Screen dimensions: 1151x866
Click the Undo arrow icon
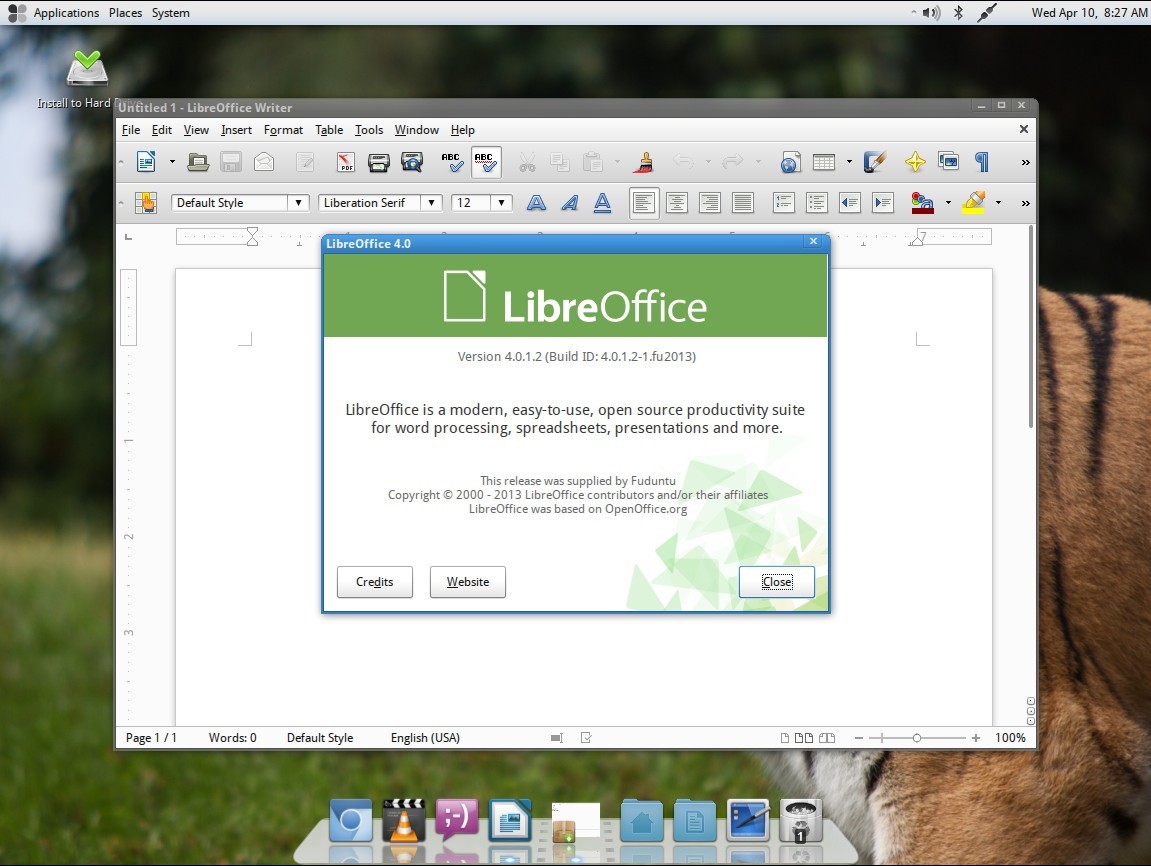pyautogui.click(x=683, y=161)
